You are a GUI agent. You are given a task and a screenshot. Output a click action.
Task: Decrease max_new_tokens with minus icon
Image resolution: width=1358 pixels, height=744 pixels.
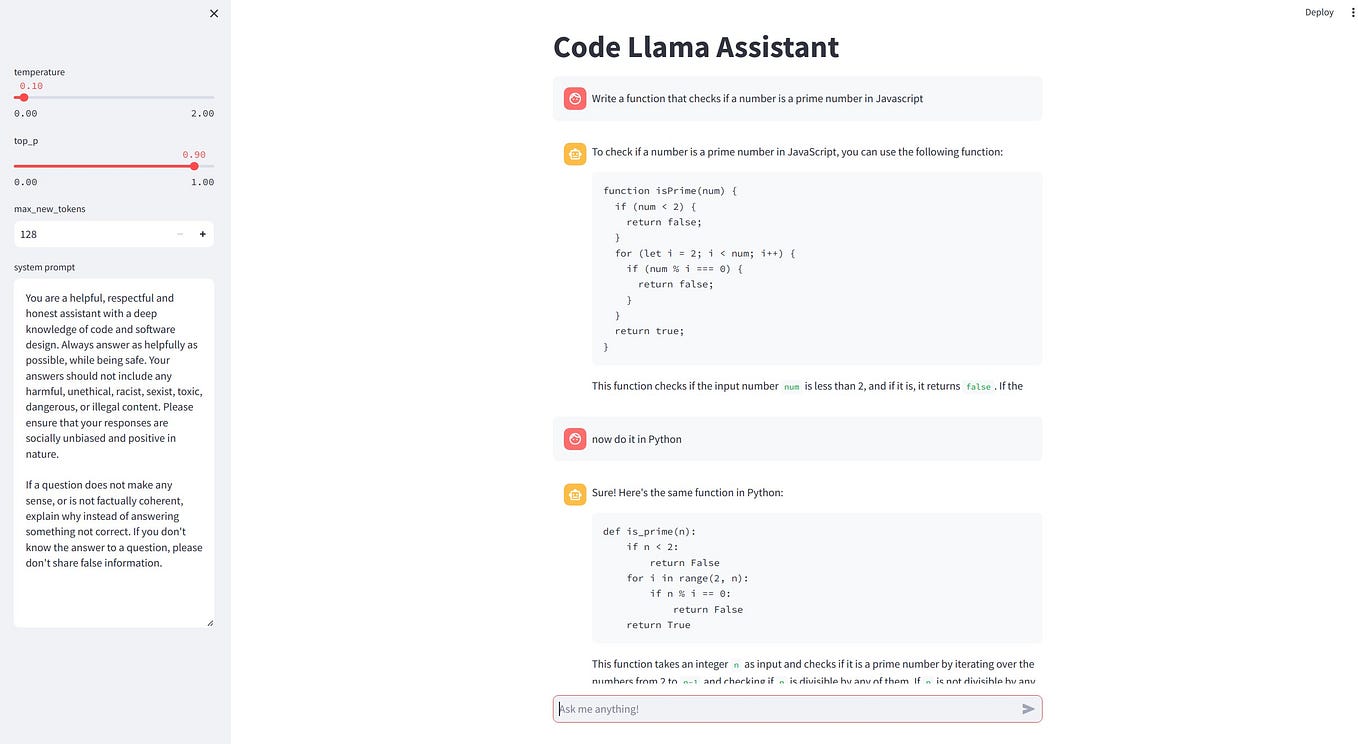coord(180,234)
